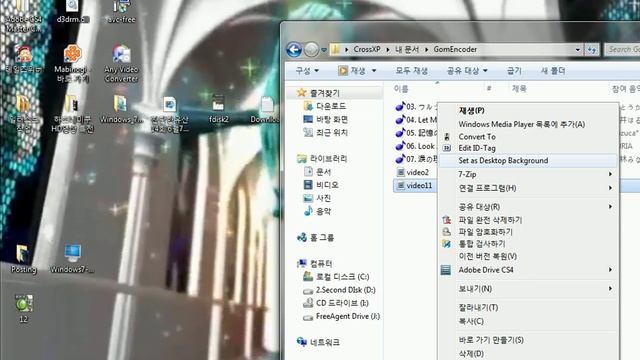This screenshot has height=360, width=640.
Task: Select the file starting with 03.
Action: click(416, 107)
